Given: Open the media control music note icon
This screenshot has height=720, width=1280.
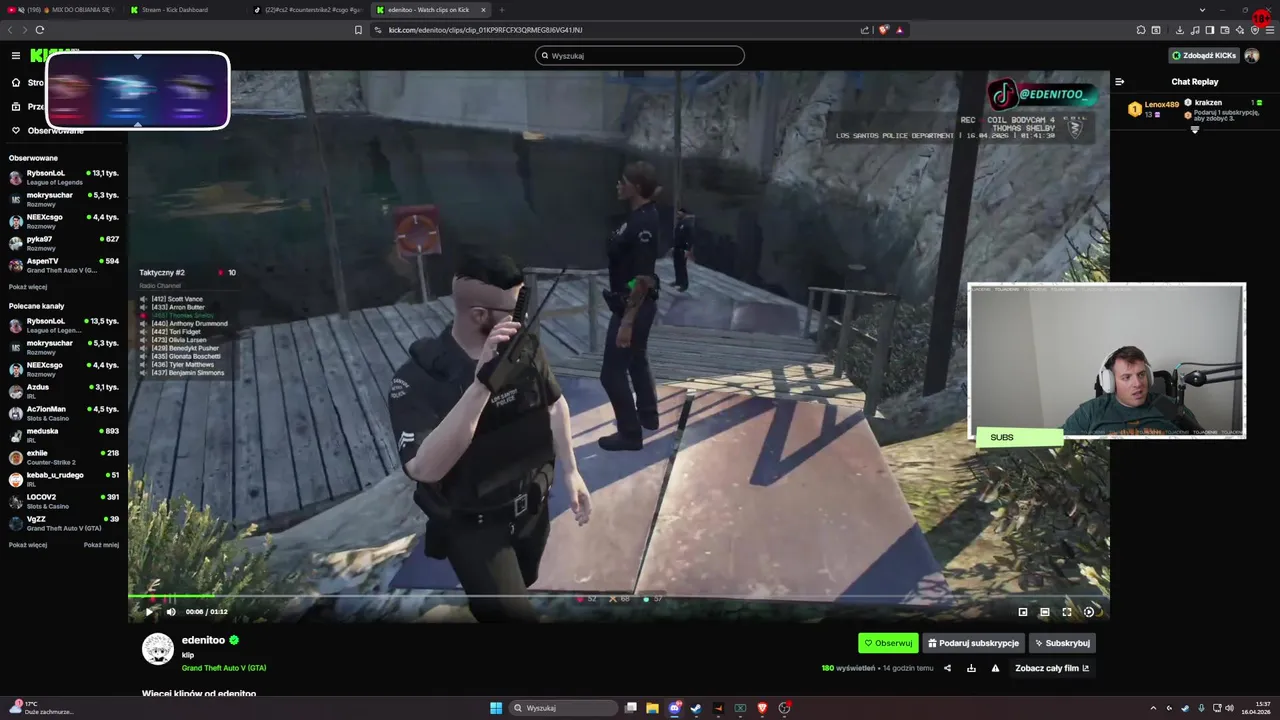Looking at the screenshot, I should pos(1195,30).
